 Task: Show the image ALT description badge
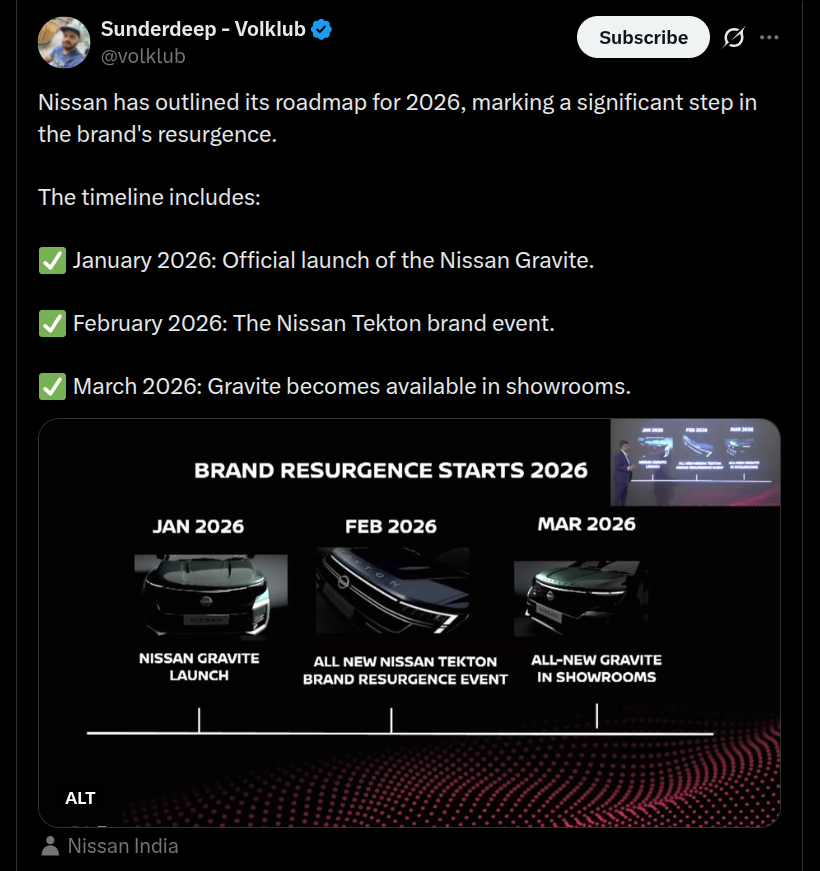click(x=80, y=798)
